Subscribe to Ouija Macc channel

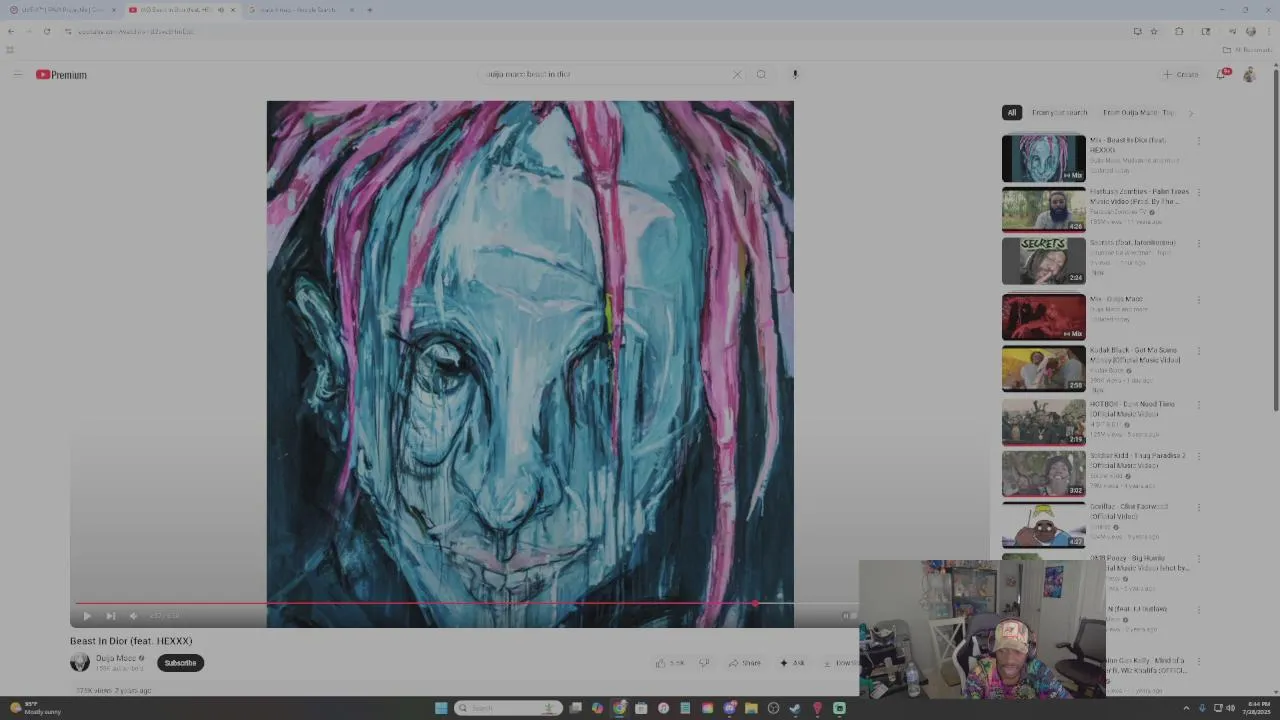tap(180, 663)
